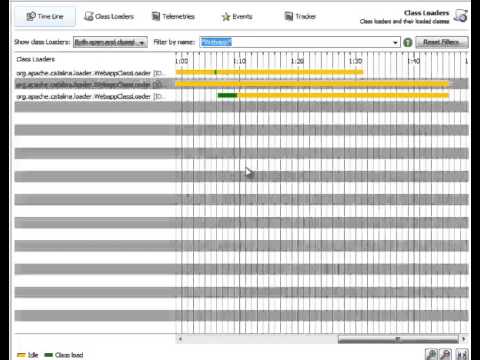Screen dimensions: 480x360
Task: Open the Class Loaders tab
Action: pyautogui.click(x=109, y=16)
